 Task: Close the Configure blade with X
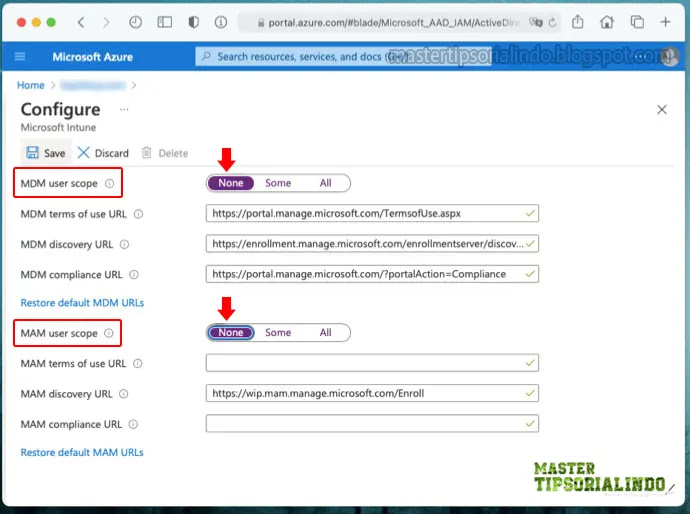click(662, 110)
